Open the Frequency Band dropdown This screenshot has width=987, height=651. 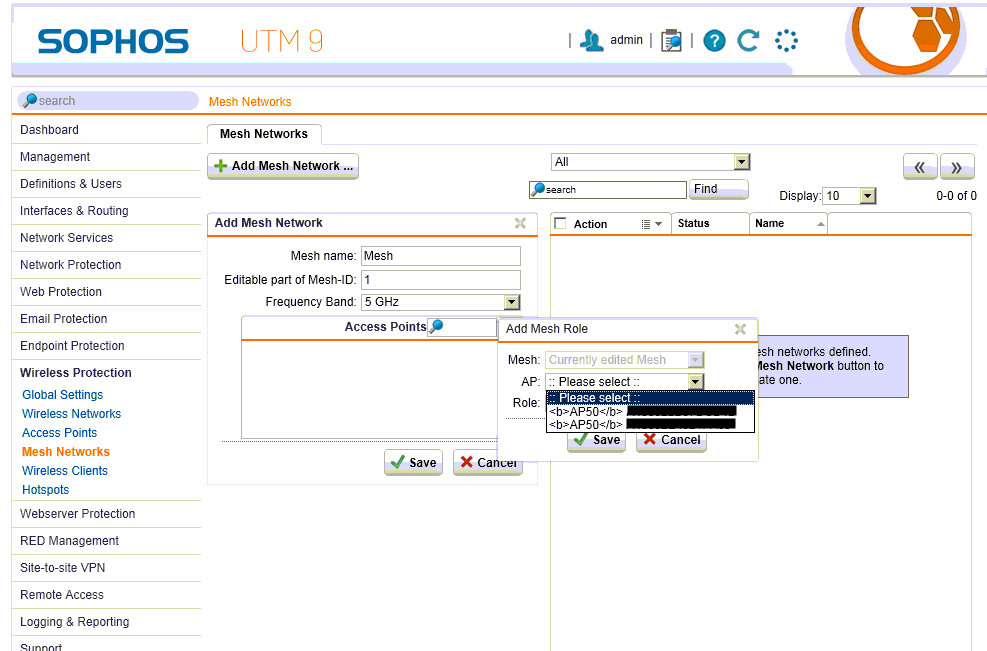point(441,302)
